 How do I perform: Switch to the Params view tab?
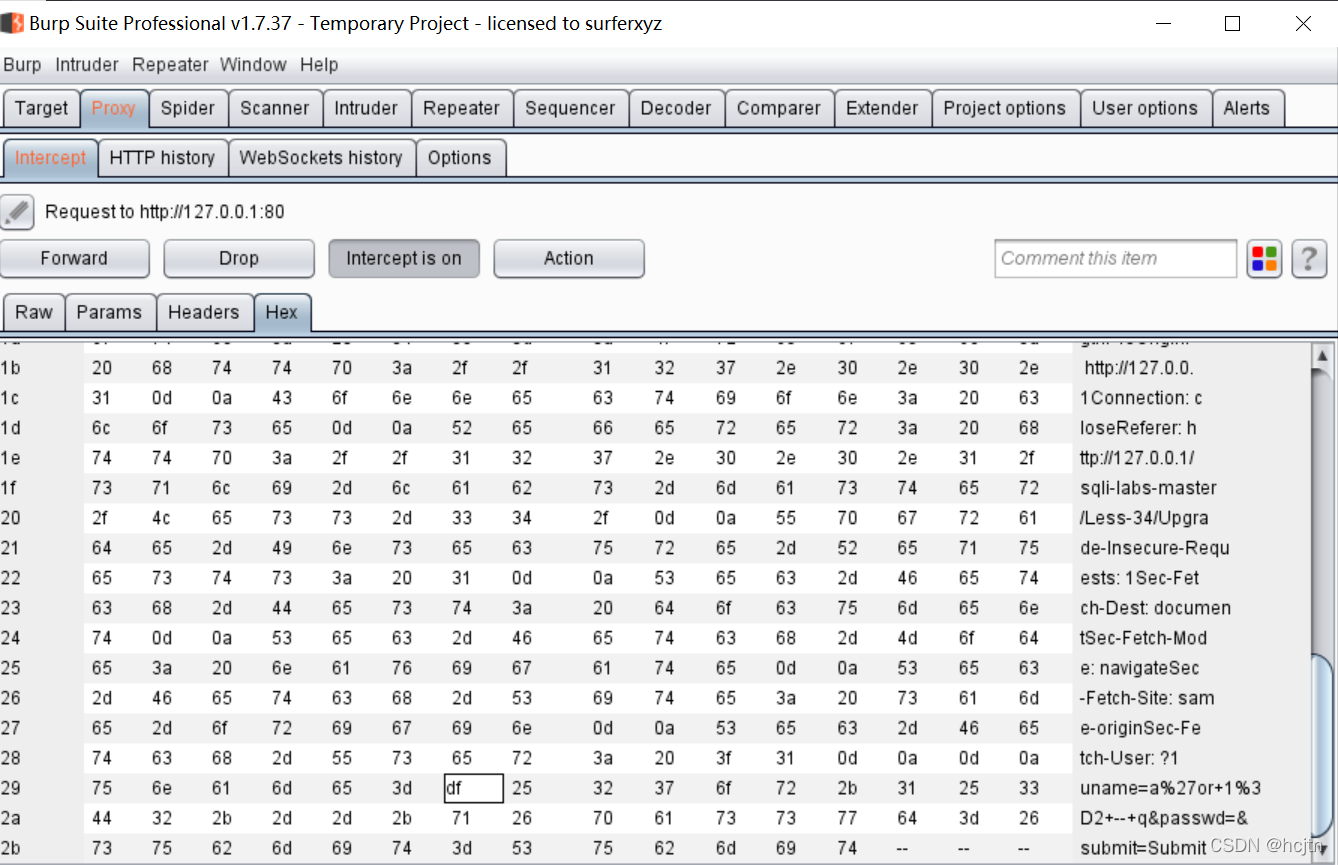[x=109, y=312]
